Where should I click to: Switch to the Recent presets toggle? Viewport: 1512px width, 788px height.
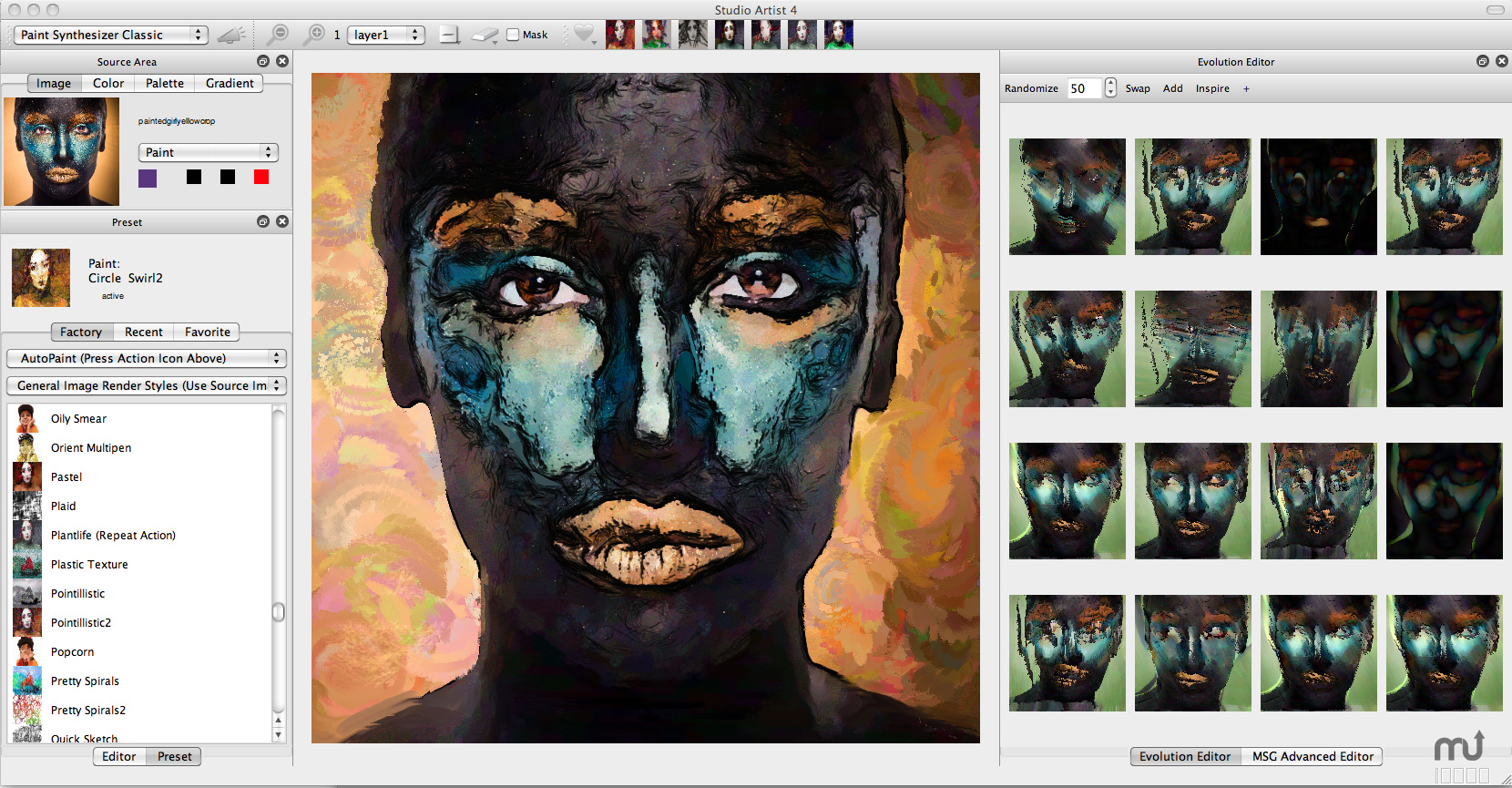(143, 333)
